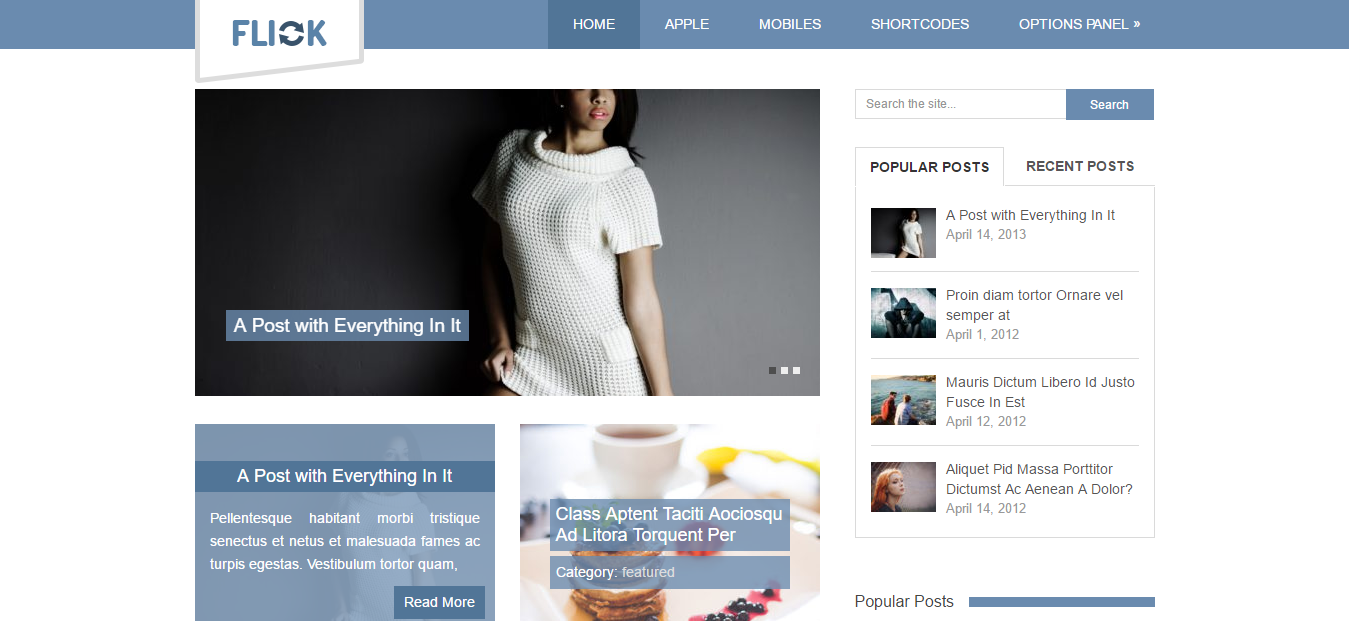This screenshot has height=621, width=1349.
Task: Click the Flick logo in header
Action: [279, 33]
